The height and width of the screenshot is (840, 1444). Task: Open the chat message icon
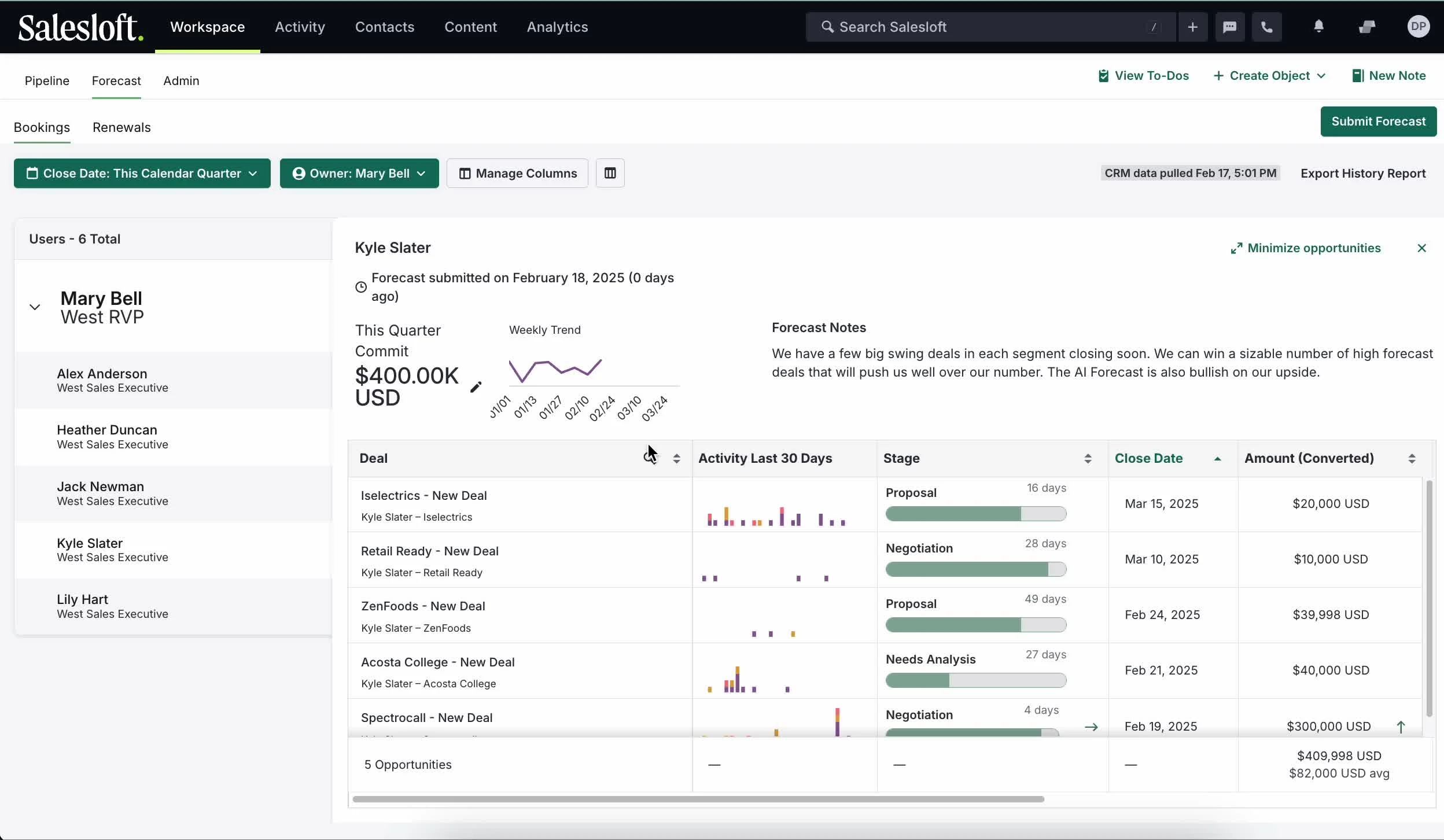[1229, 27]
